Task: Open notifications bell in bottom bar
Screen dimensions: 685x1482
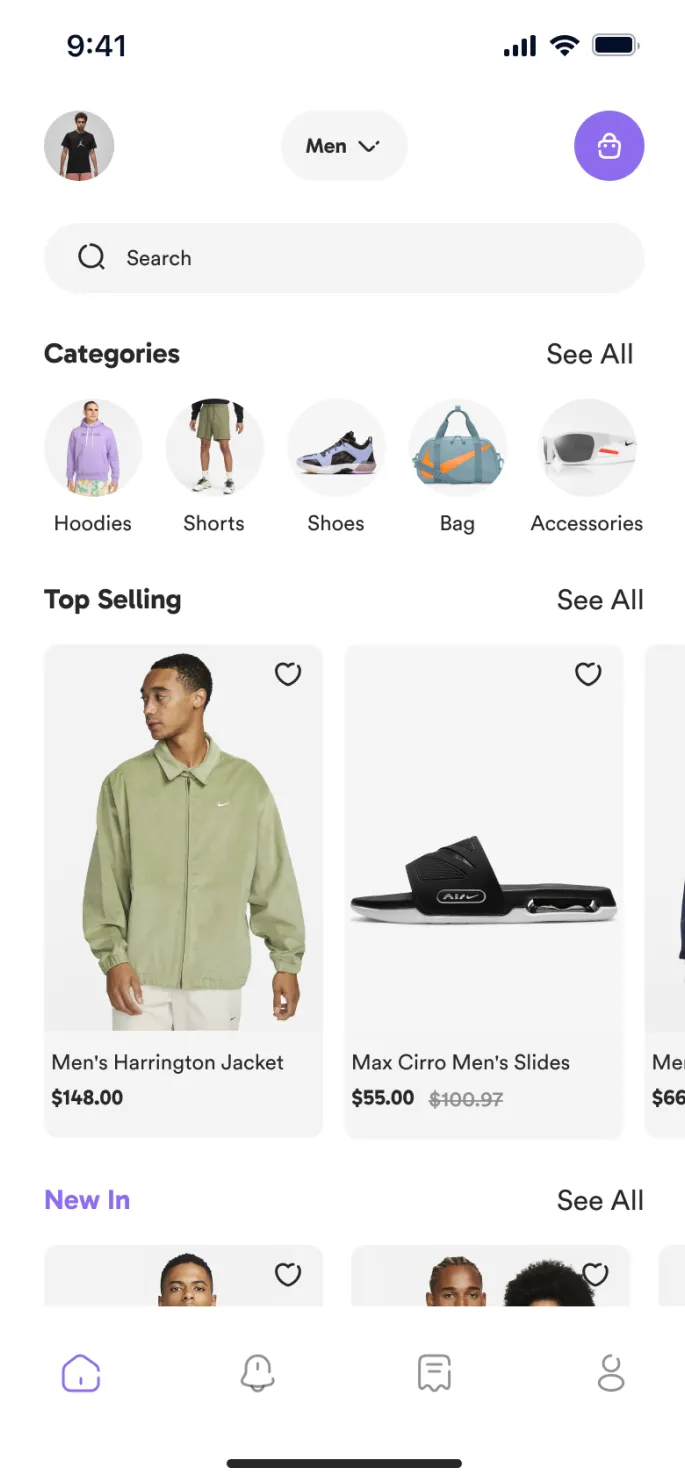Action: pos(258,1373)
